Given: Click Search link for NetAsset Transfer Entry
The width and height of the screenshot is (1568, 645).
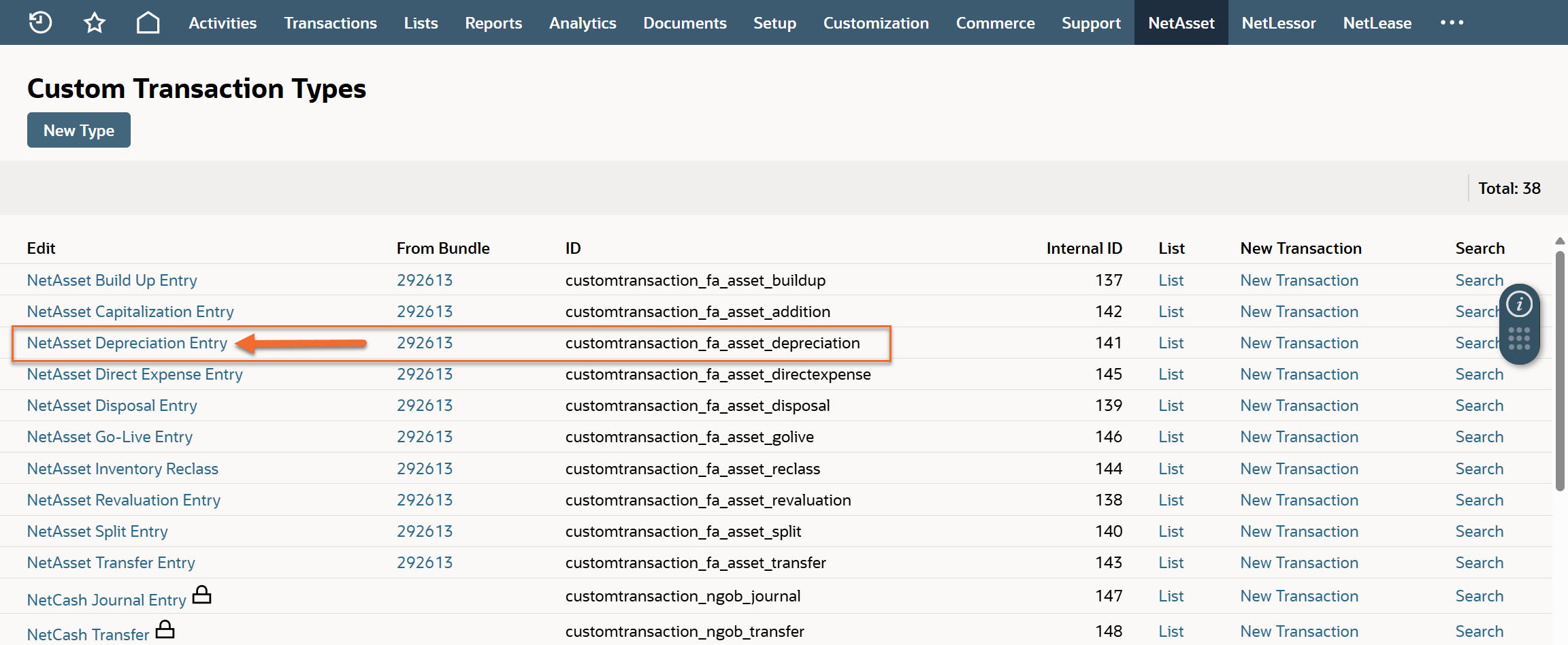Looking at the screenshot, I should 1479,563.
